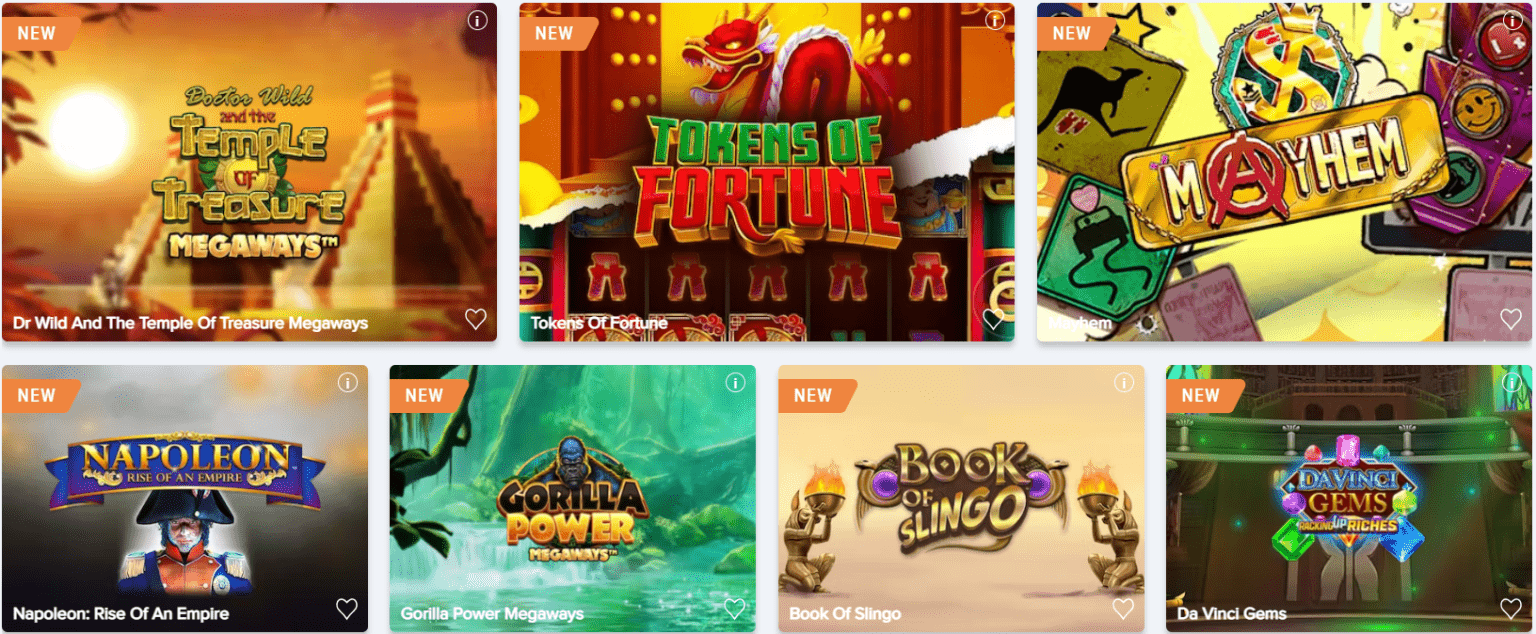Viewport: 1536px width, 634px height.
Task: Open Tokens Of Fortune game thumbnail
Action: pos(767,172)
